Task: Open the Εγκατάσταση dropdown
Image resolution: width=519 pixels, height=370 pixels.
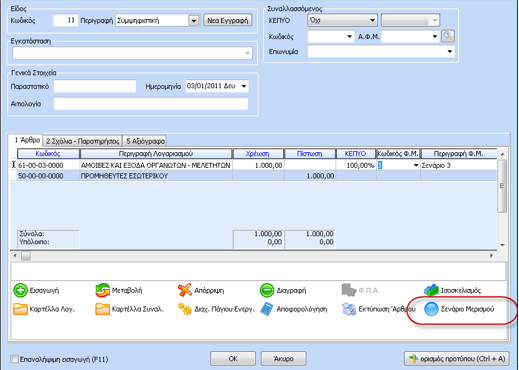Action: [x=247, y=53]
